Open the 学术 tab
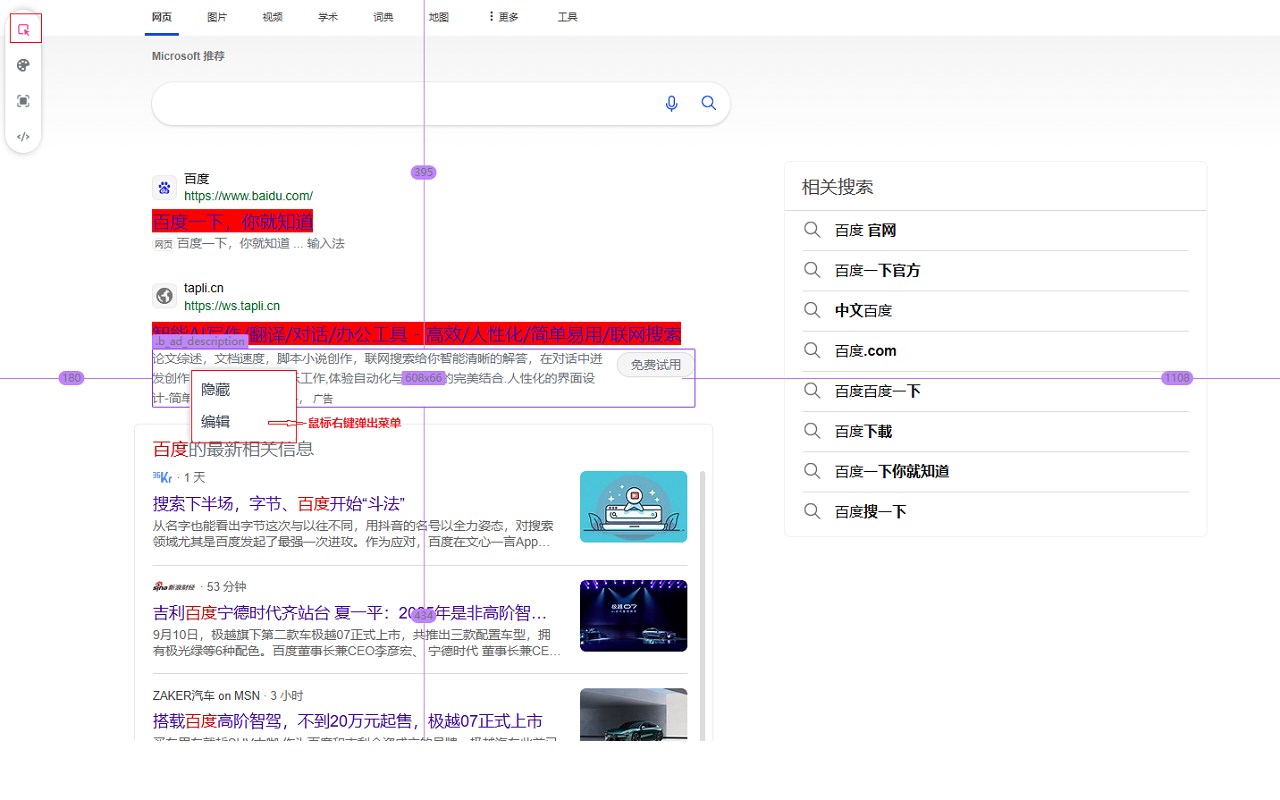 coord(328,17)
